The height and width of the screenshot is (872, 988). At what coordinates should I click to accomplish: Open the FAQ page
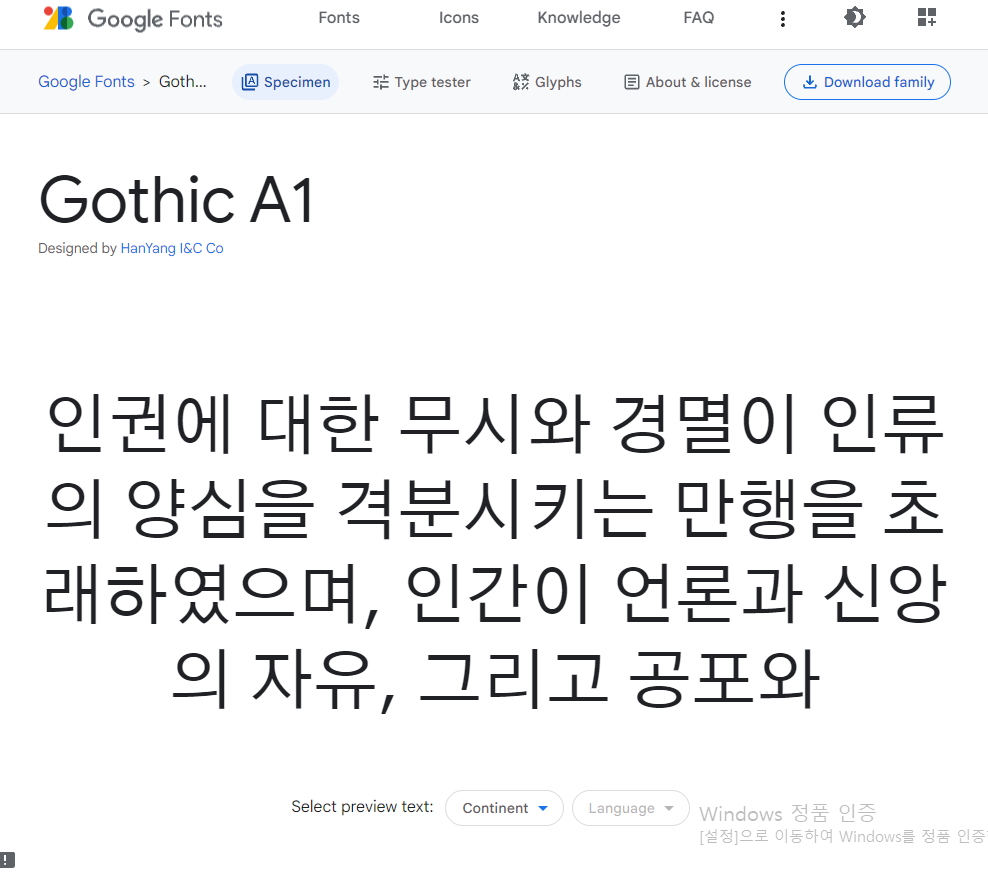click(699, 18)
